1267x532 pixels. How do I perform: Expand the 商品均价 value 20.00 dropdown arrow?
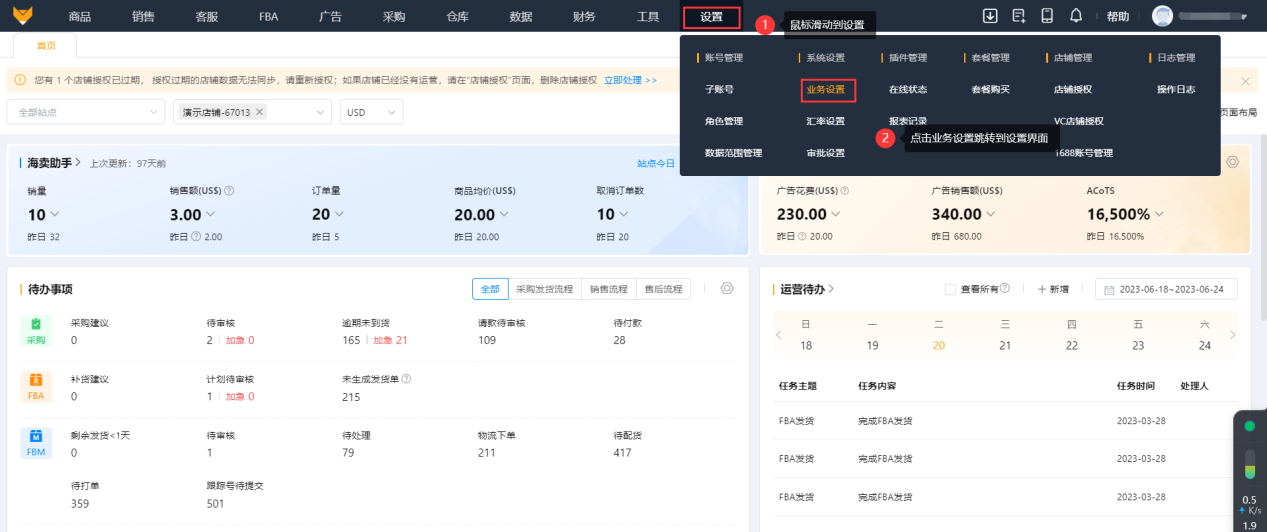pyautogui.click(x=504, y=214)
